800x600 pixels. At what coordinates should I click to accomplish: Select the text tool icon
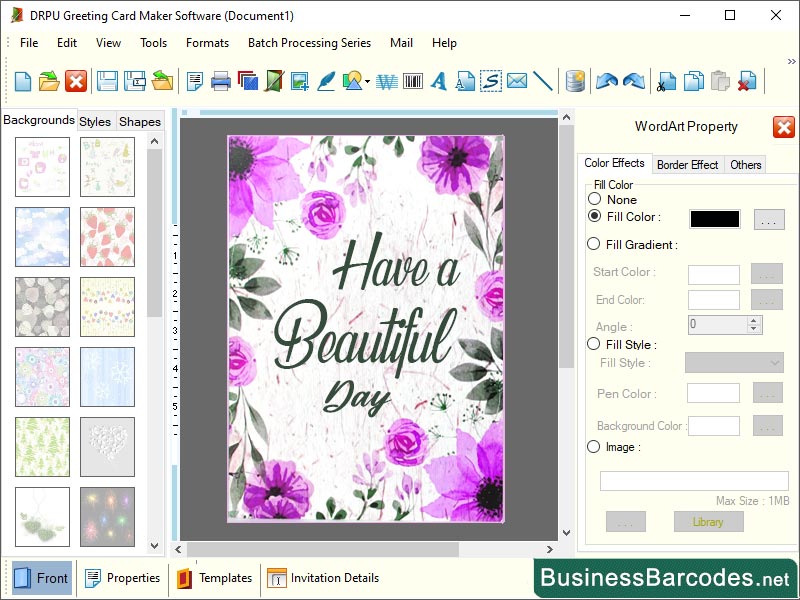pyautogui.click(x=438, y=81)
